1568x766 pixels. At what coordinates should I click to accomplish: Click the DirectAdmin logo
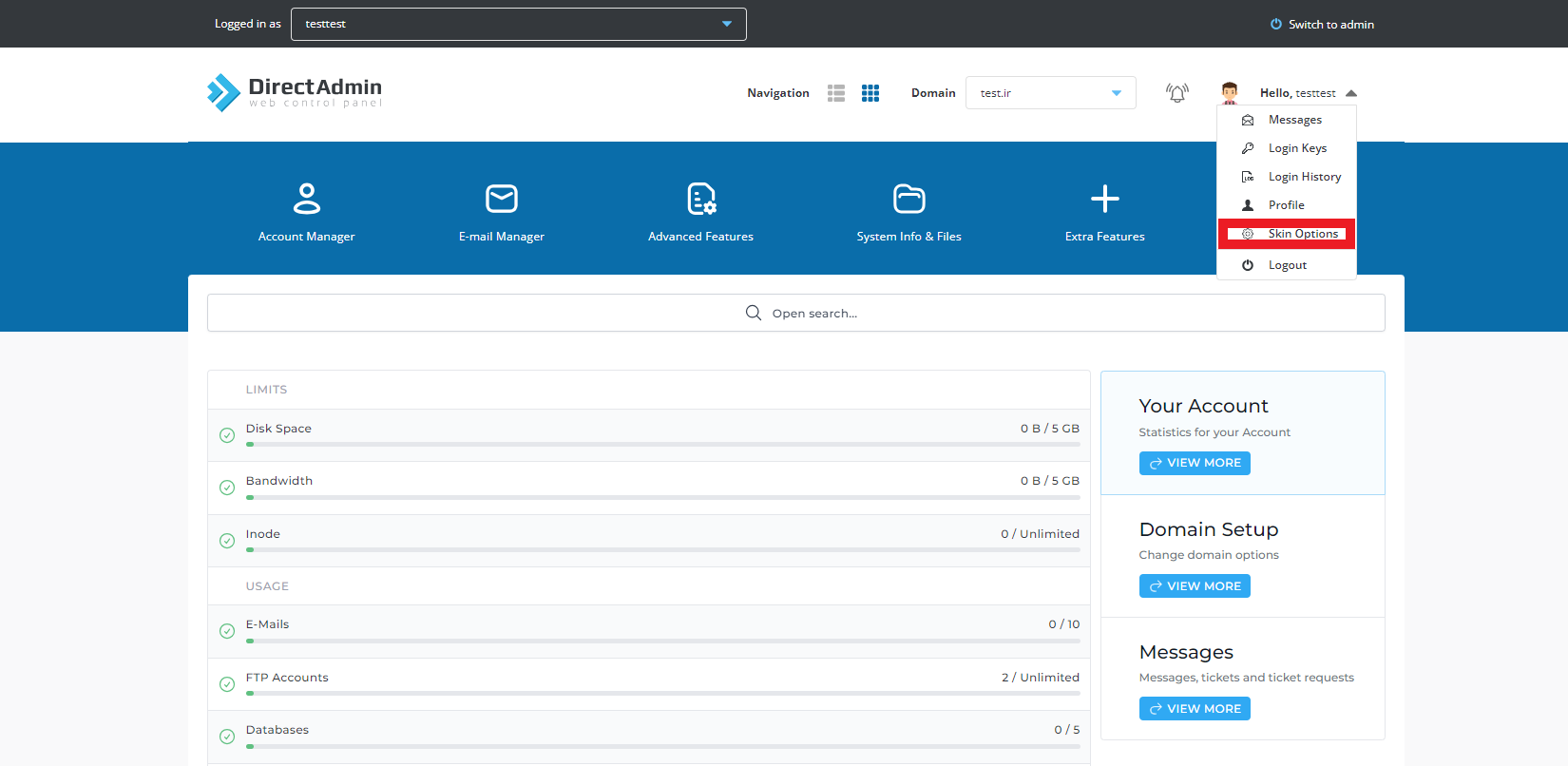pyautogui.click(x=295, y=93)
